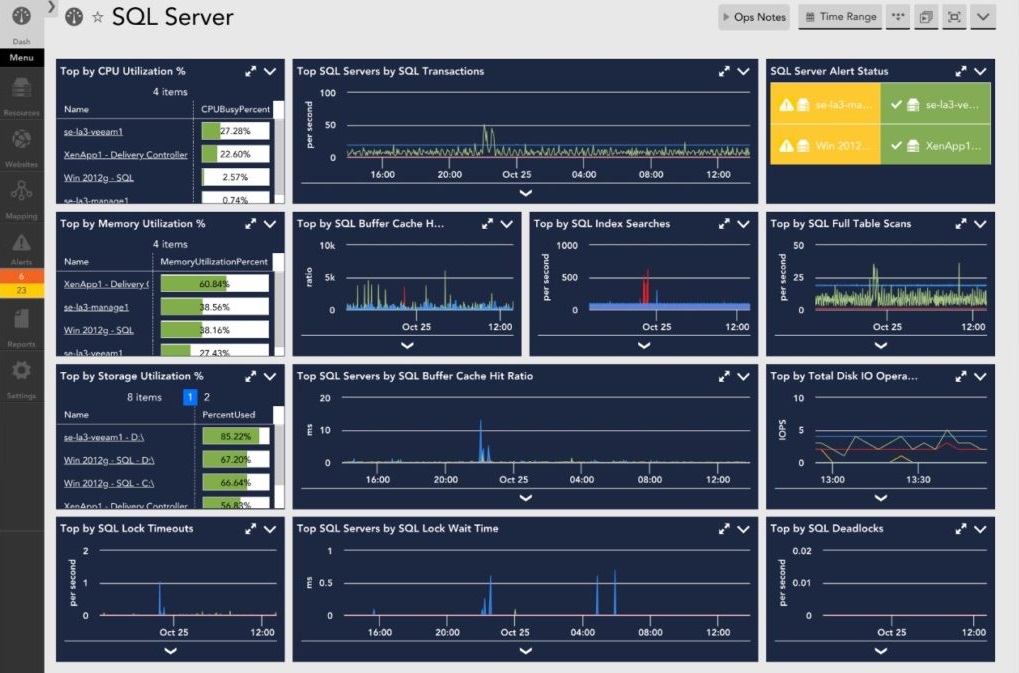Viewport: 1019px width, 673px height.
Task: Go to page 2 of Storage Utilization
Action: pos(207,397)
